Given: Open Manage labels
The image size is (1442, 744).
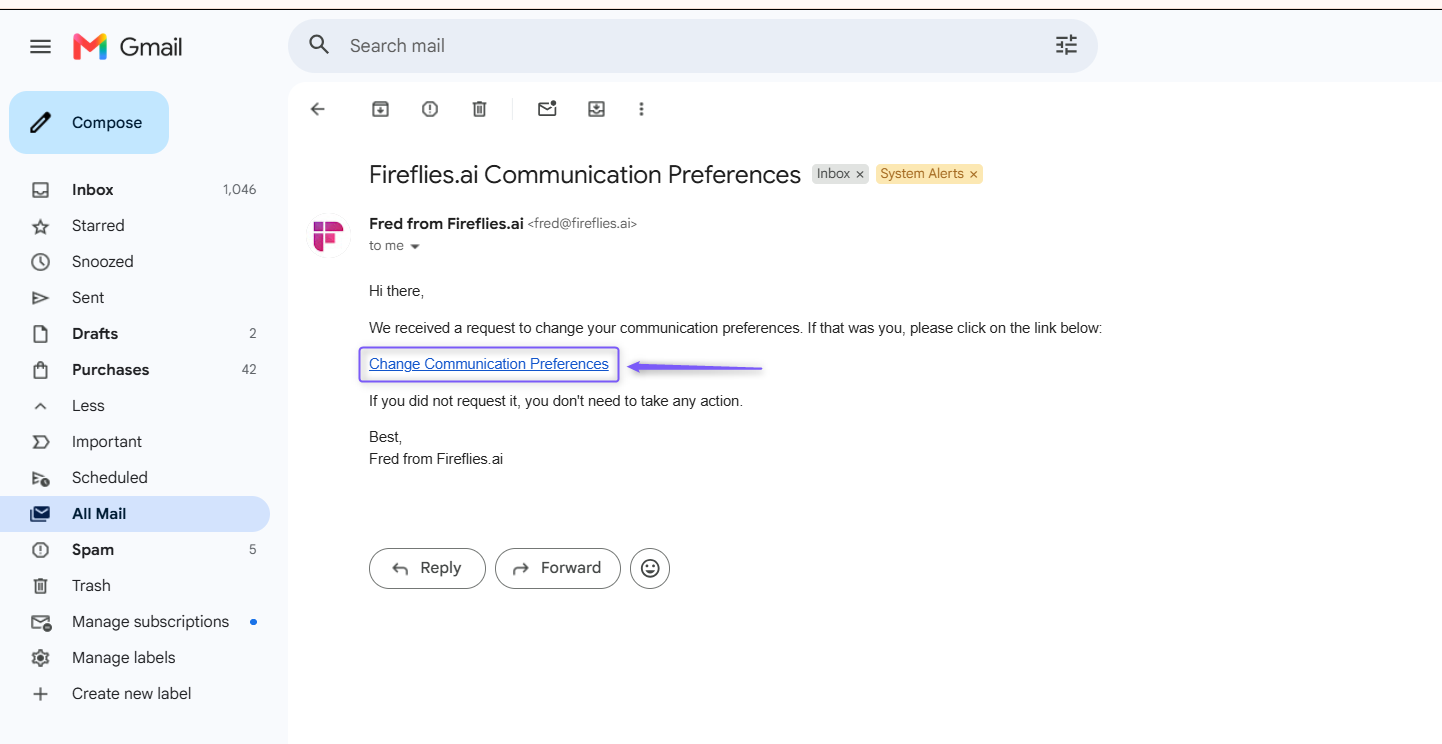Looking at the screenshot, I should (135, 658).
